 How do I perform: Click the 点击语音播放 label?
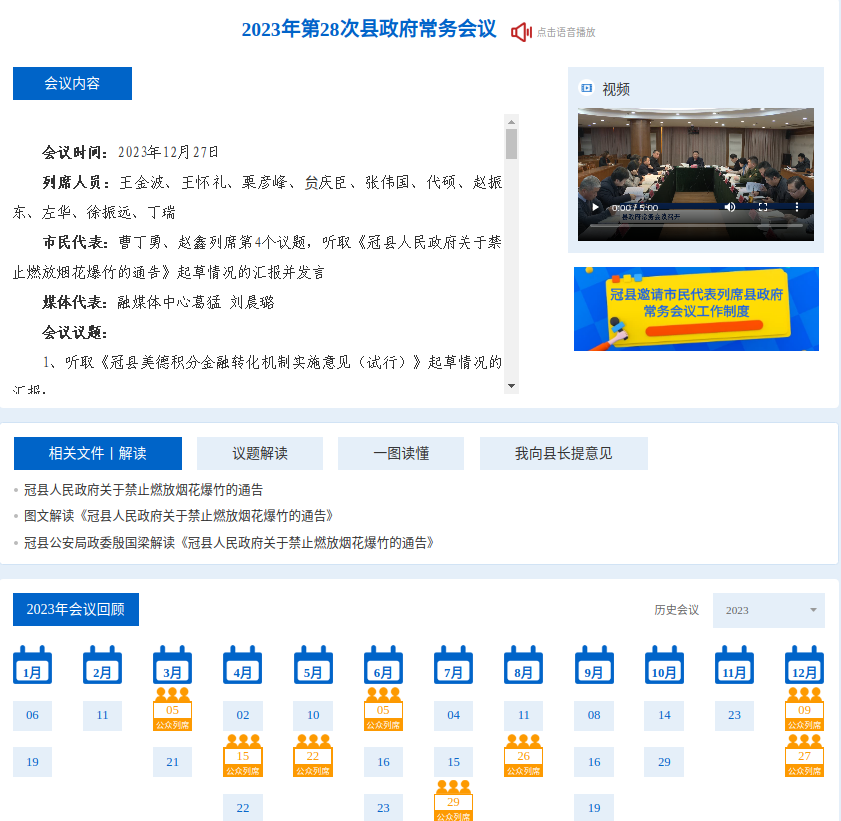click(x=566, y=32)
